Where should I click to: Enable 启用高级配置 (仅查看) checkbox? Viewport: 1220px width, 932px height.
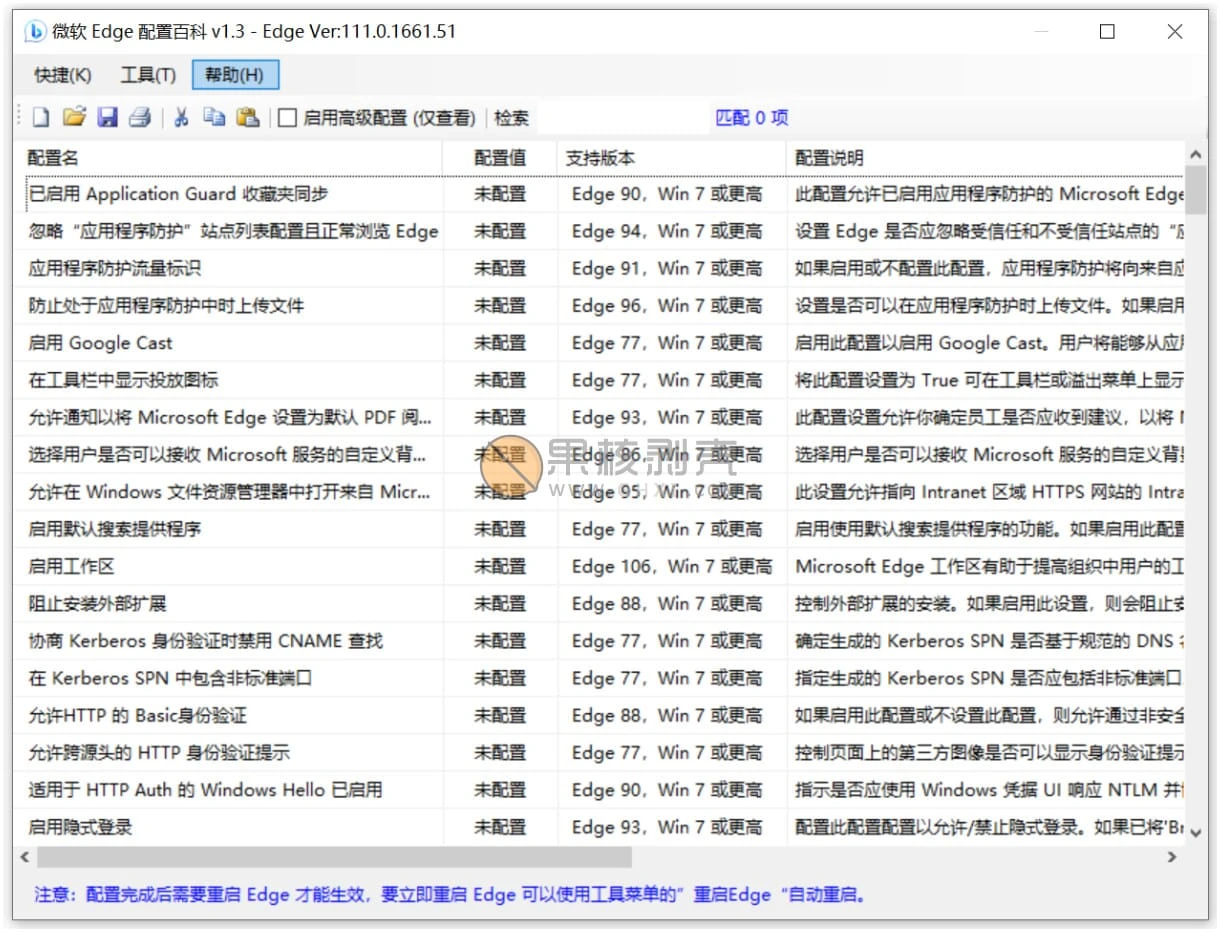coord(288,118)
